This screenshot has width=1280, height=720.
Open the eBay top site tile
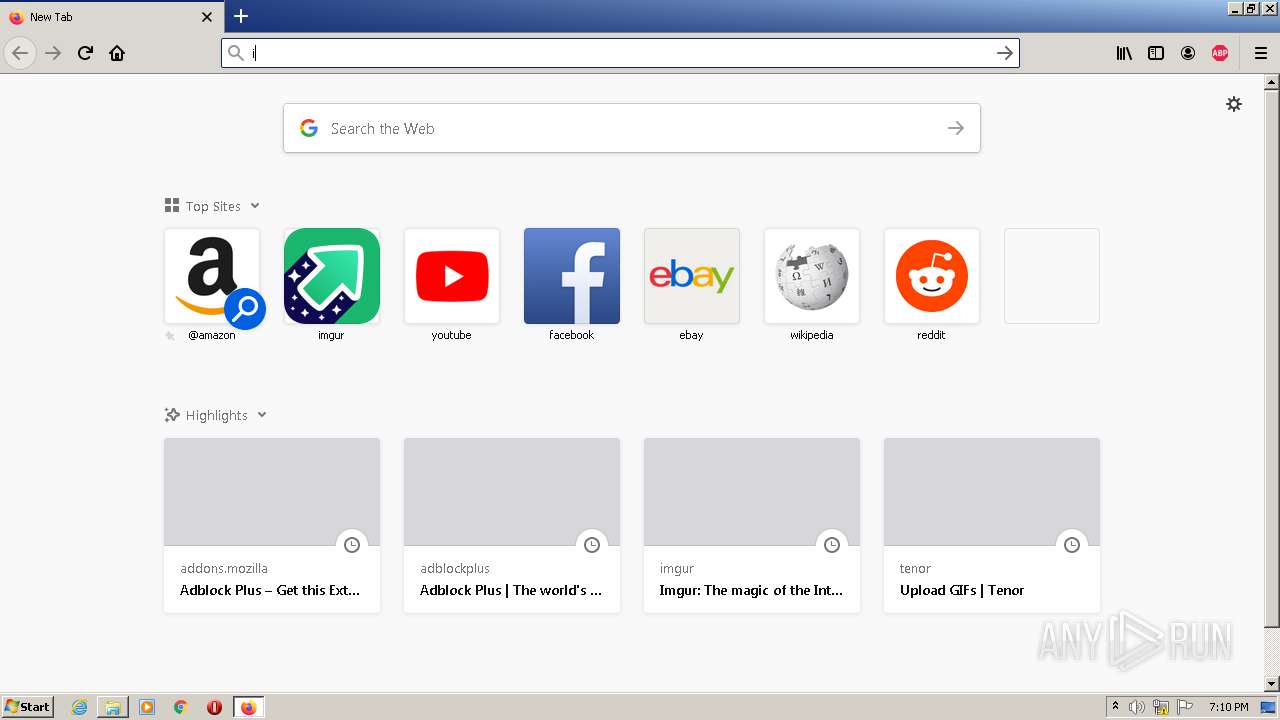692,276
